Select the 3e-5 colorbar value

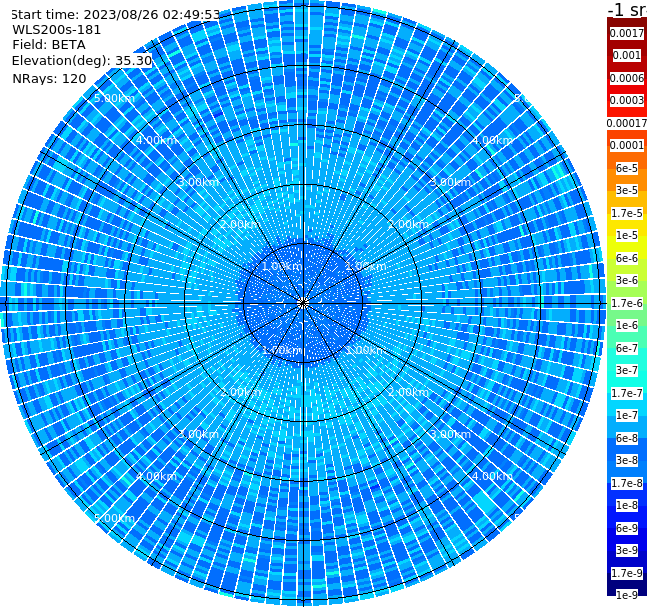[627, 190]
